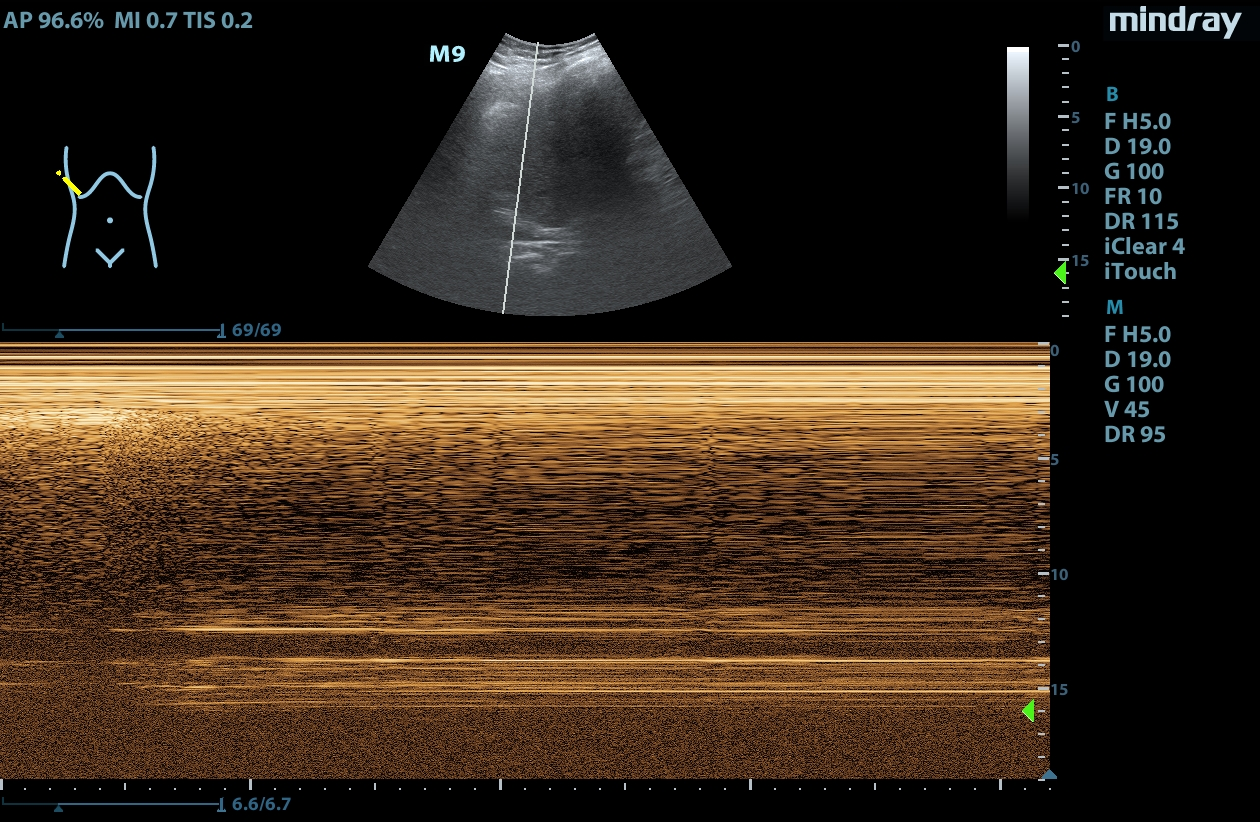The image size is (1260, 822).
Task: Click the MI 0.7 value
Action: pyautogui.click(x=147, y=20)
